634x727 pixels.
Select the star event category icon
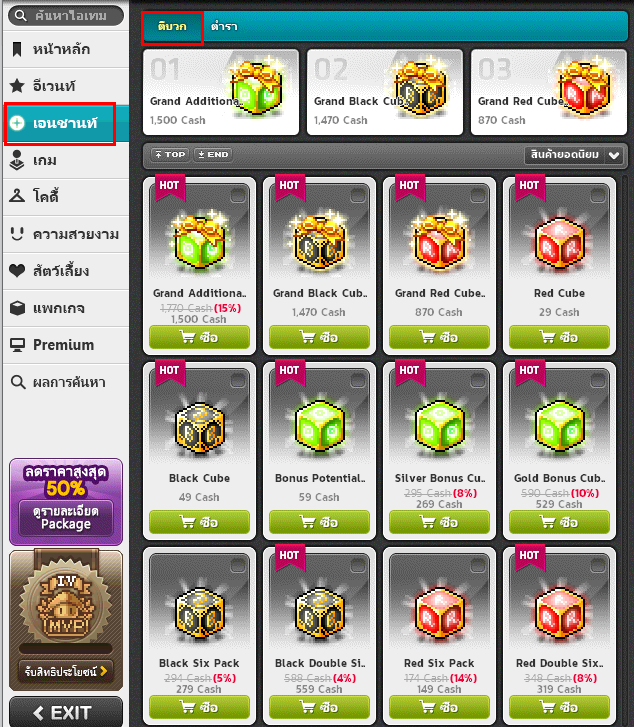coord(17,85)
